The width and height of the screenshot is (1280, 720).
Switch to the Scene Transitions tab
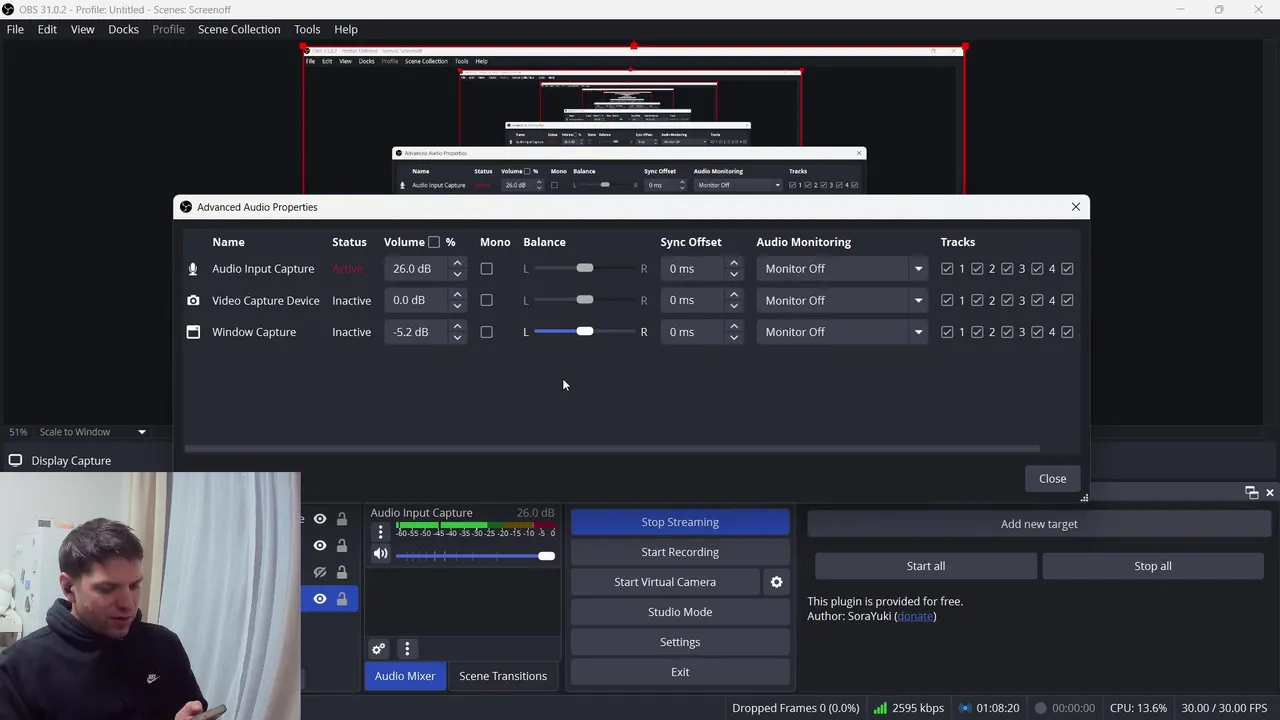[503, 676]
